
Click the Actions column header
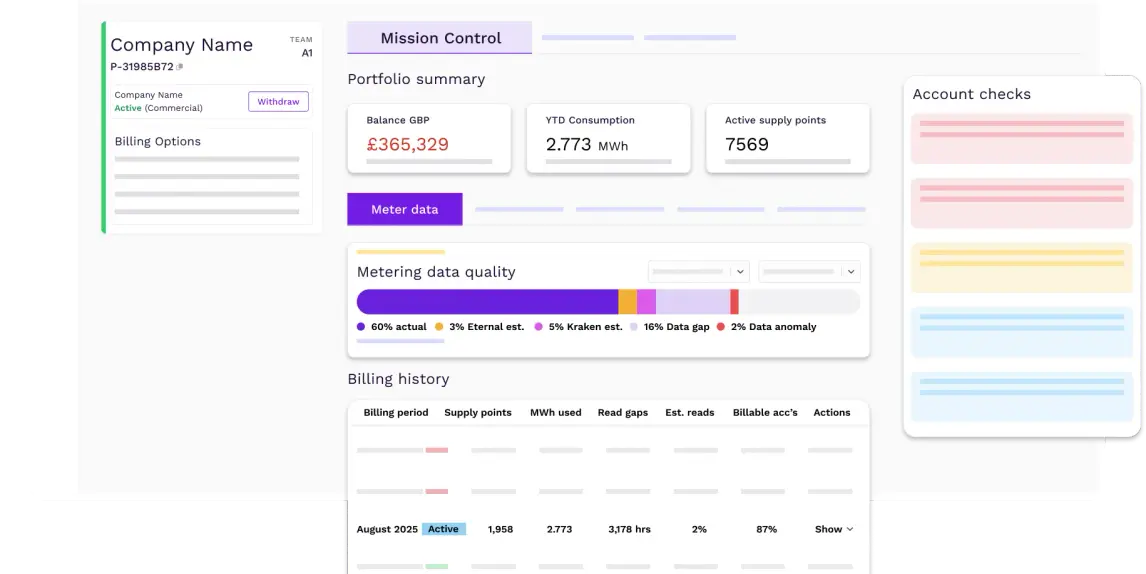(x=832, y=412)
